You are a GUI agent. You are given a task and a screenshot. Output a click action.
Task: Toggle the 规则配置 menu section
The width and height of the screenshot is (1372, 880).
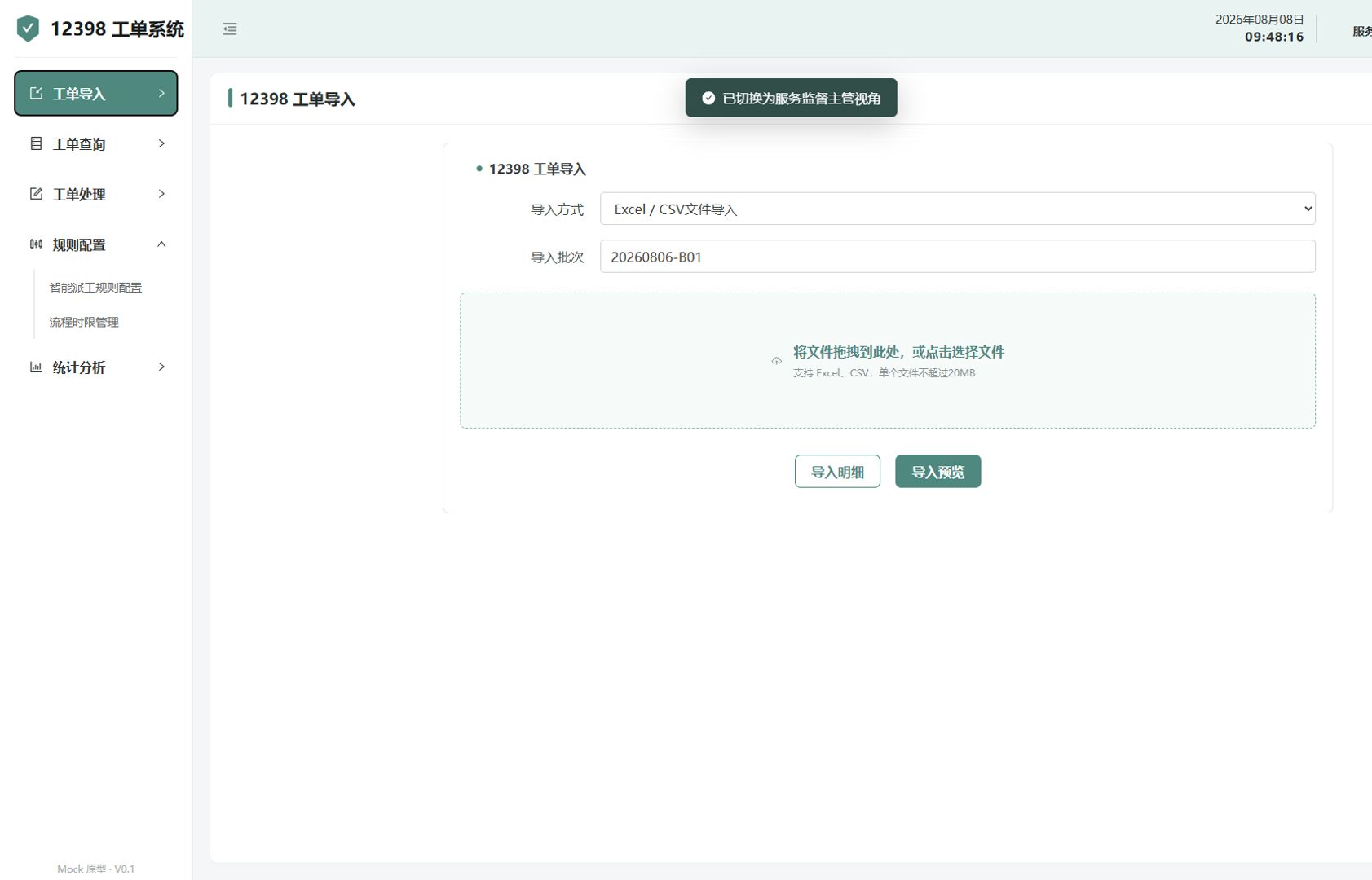[x=96, y=244]
